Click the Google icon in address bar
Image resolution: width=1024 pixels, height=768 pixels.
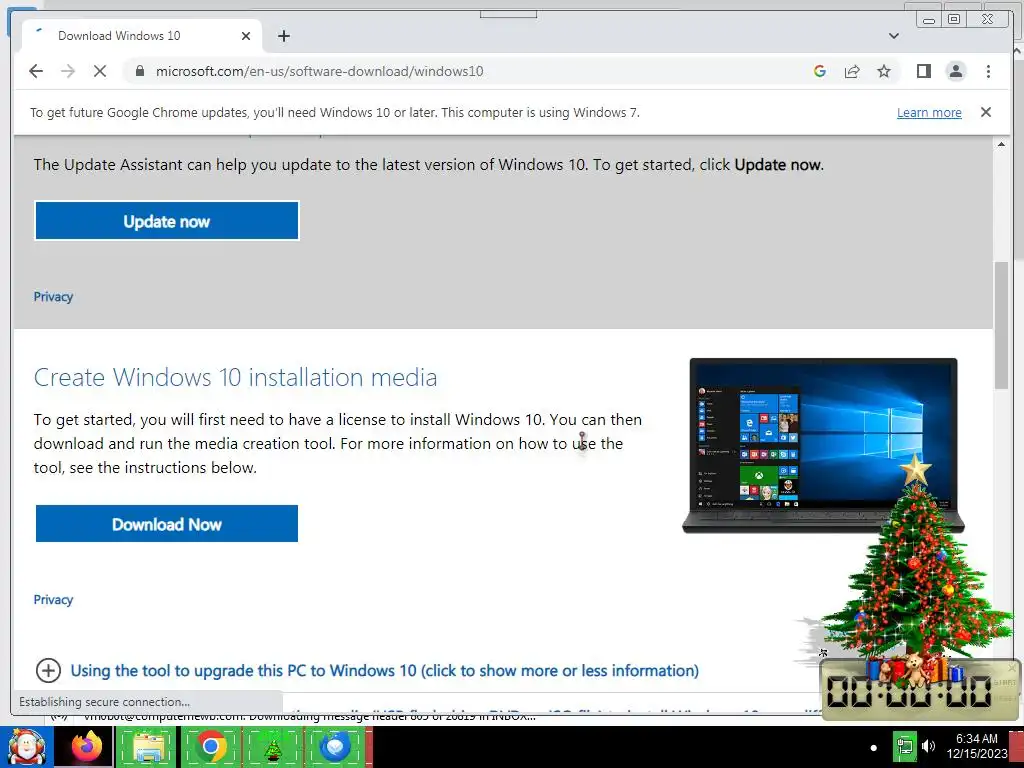click(820, 71)
